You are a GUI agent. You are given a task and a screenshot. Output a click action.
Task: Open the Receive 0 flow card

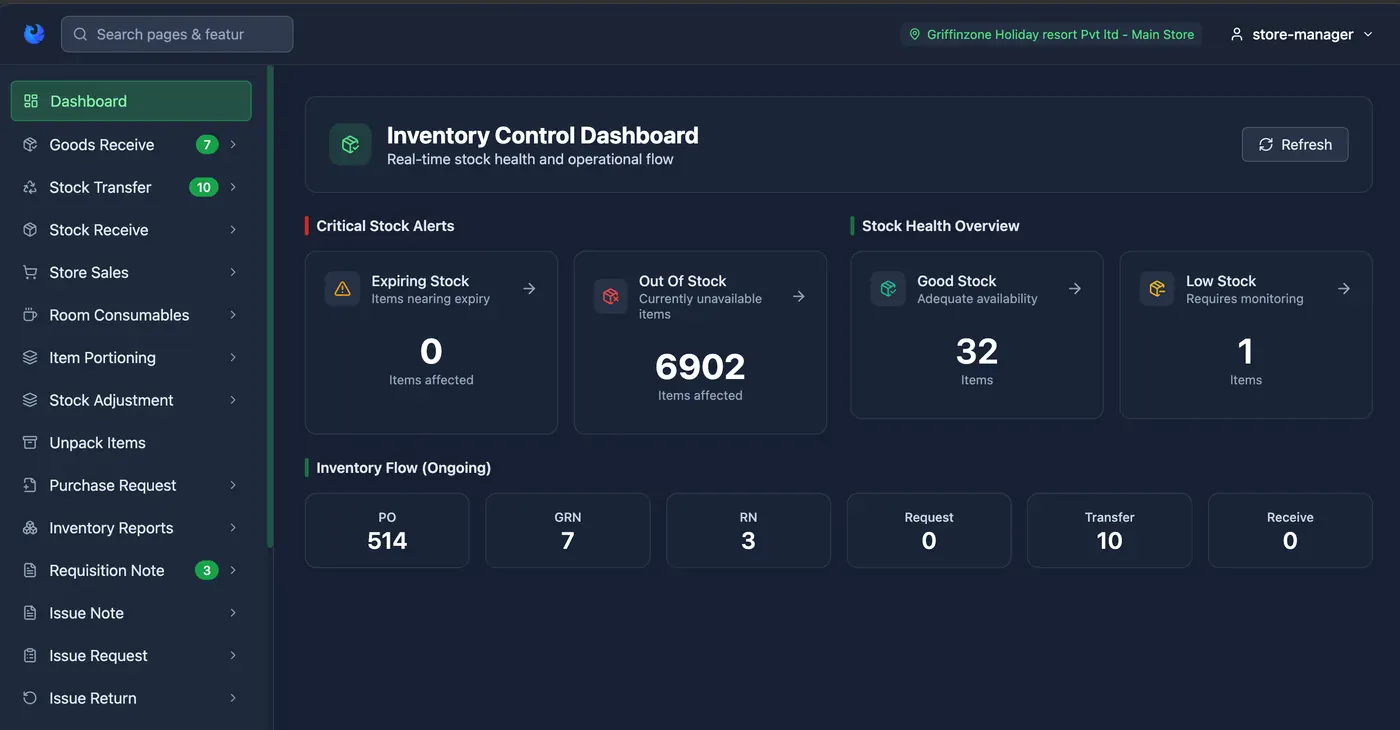point(1290,530)
